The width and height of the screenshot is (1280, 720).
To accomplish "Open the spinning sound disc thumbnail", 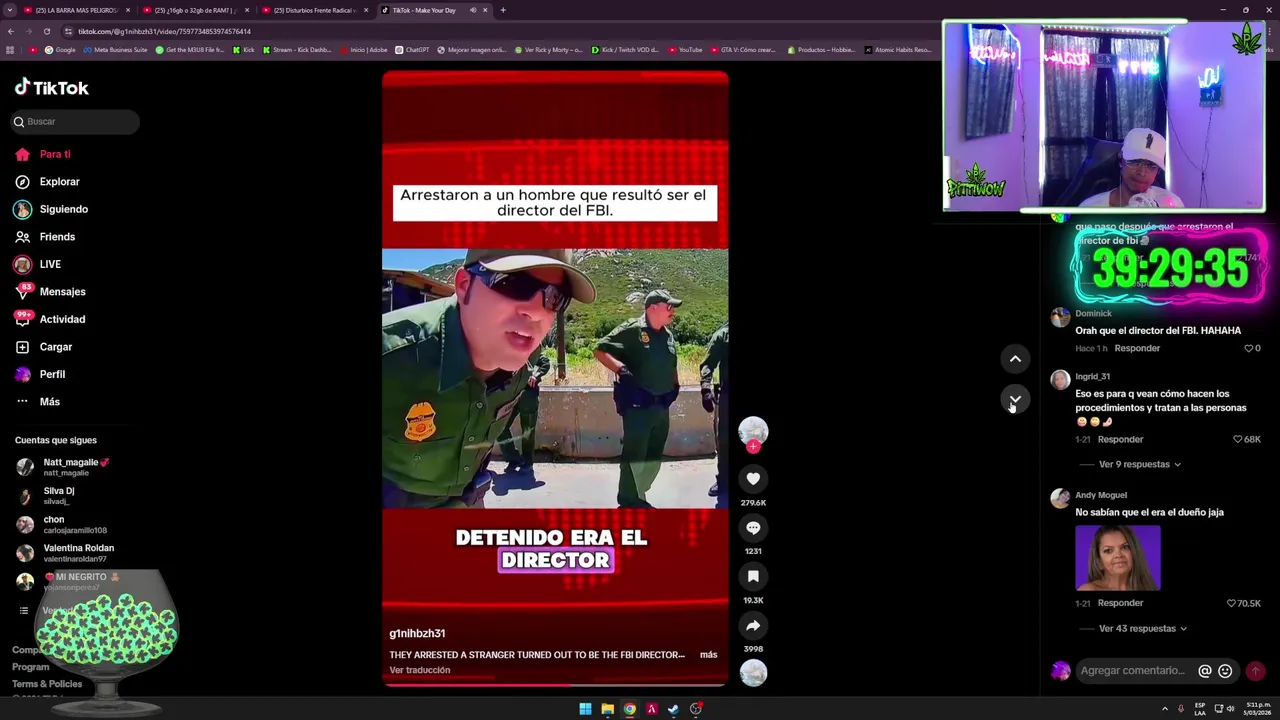I will (x=753, y=673).
